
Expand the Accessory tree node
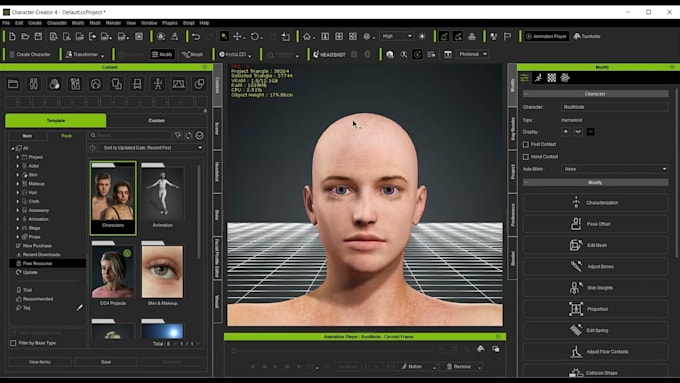[18, 210]
